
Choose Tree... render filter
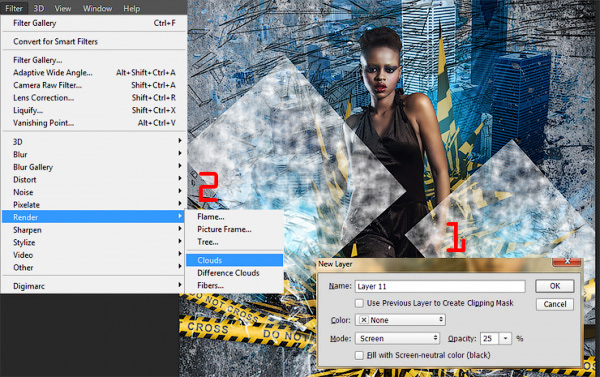pos(234,242)
